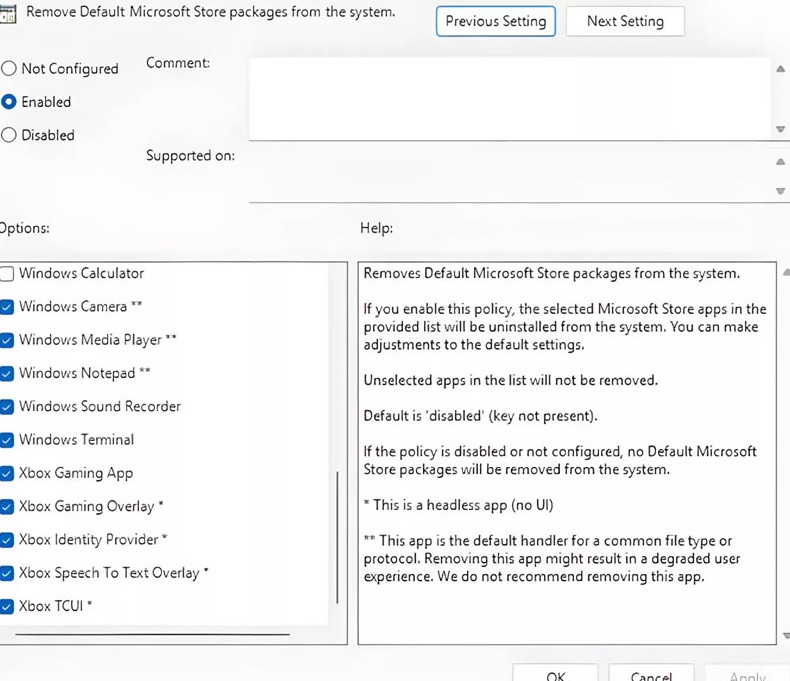Screen dimensions: 790x681
Task: Click the Previous Setting button
Action: coord(496,21)
